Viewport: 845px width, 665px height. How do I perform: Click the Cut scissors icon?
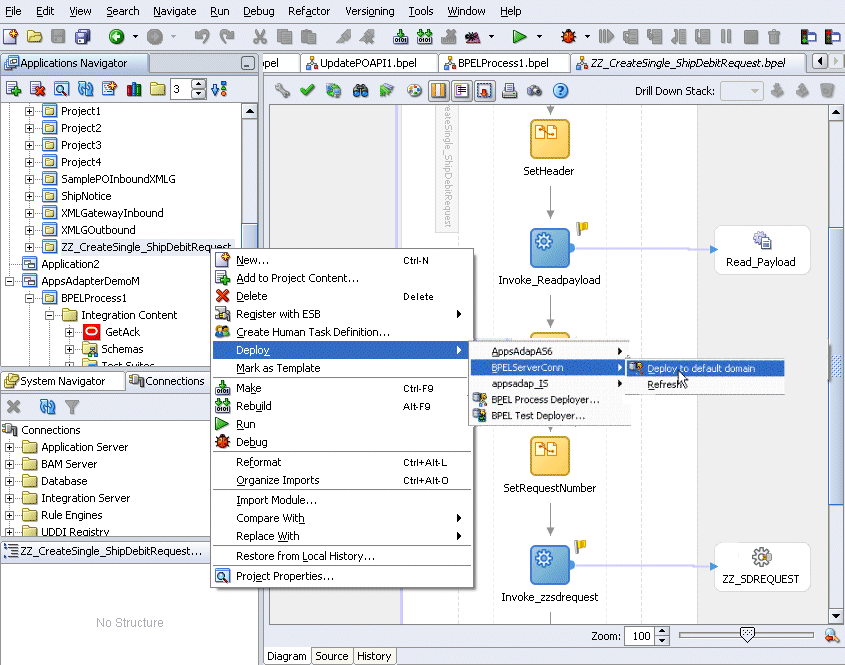260,37
